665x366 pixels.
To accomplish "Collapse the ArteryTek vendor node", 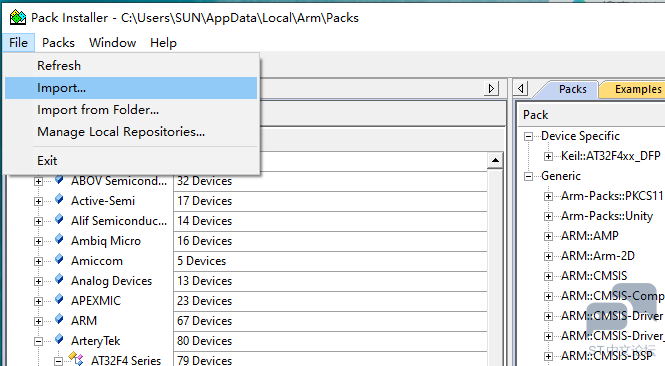I will click(x=38, y=341).
